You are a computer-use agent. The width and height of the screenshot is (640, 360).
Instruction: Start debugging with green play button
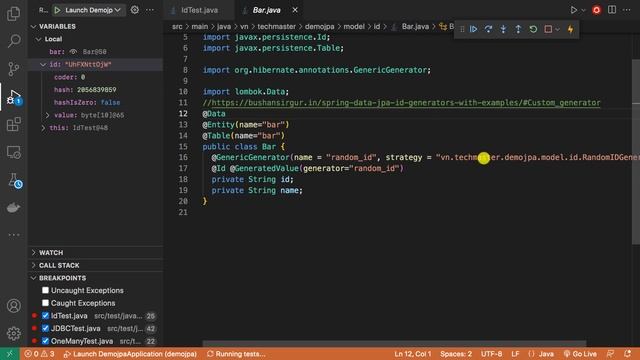[x=58, y=10]
